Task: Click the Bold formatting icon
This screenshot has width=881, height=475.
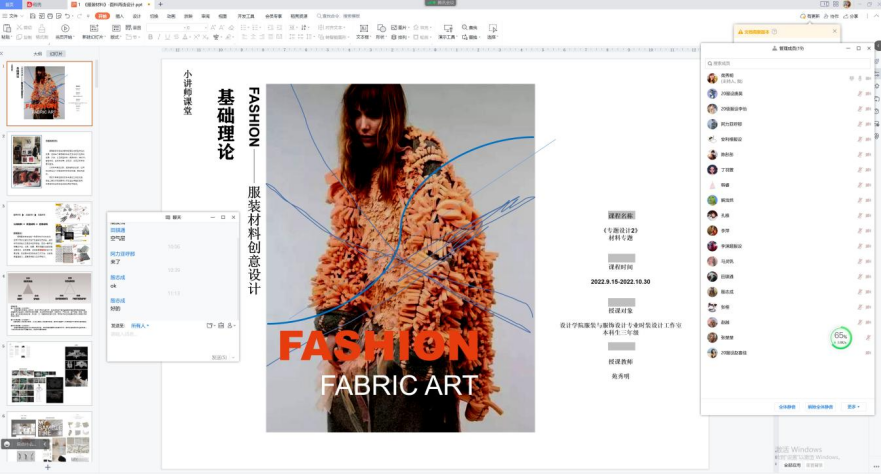Action: (x=150, y=37)
